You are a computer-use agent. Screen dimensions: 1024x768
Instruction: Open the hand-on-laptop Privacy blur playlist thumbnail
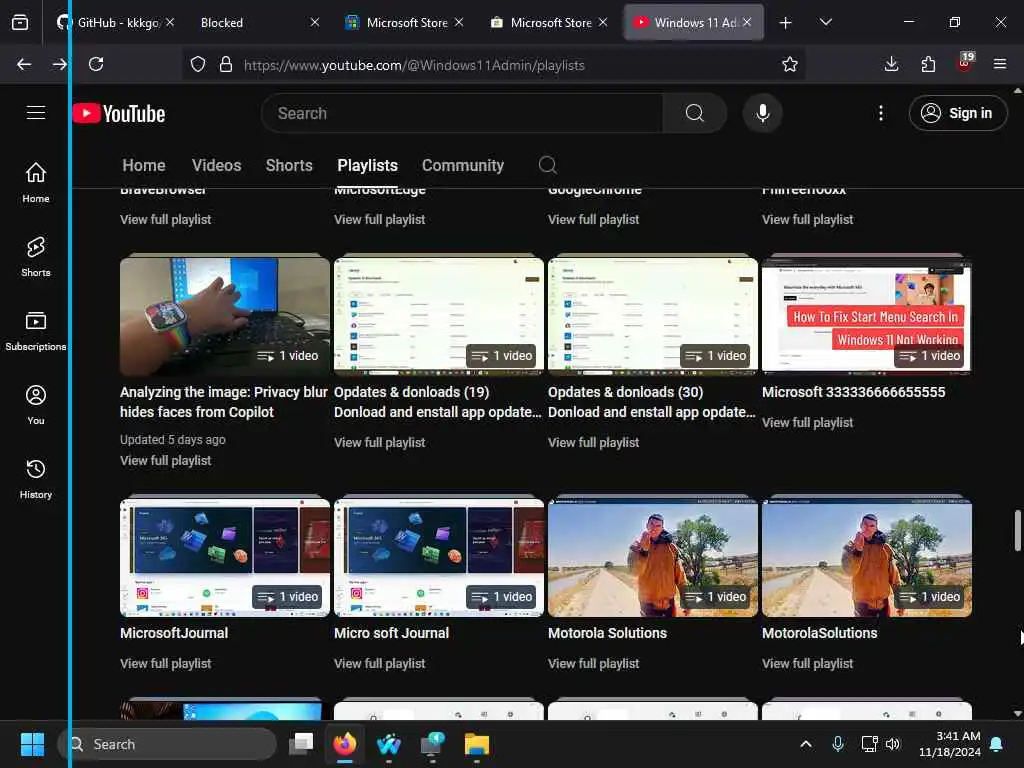(x=225, y=315)
